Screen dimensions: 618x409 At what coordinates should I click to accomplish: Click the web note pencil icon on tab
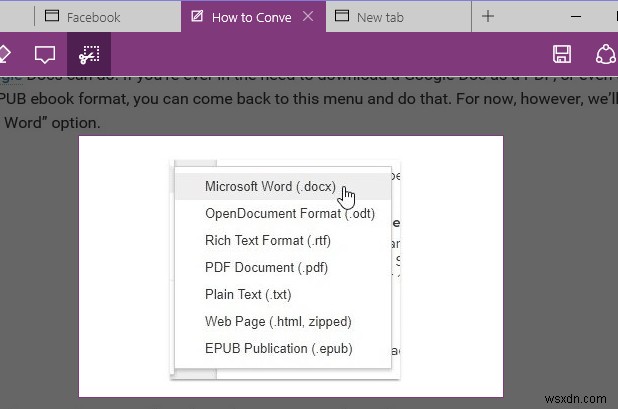click(x=197, y=16)
